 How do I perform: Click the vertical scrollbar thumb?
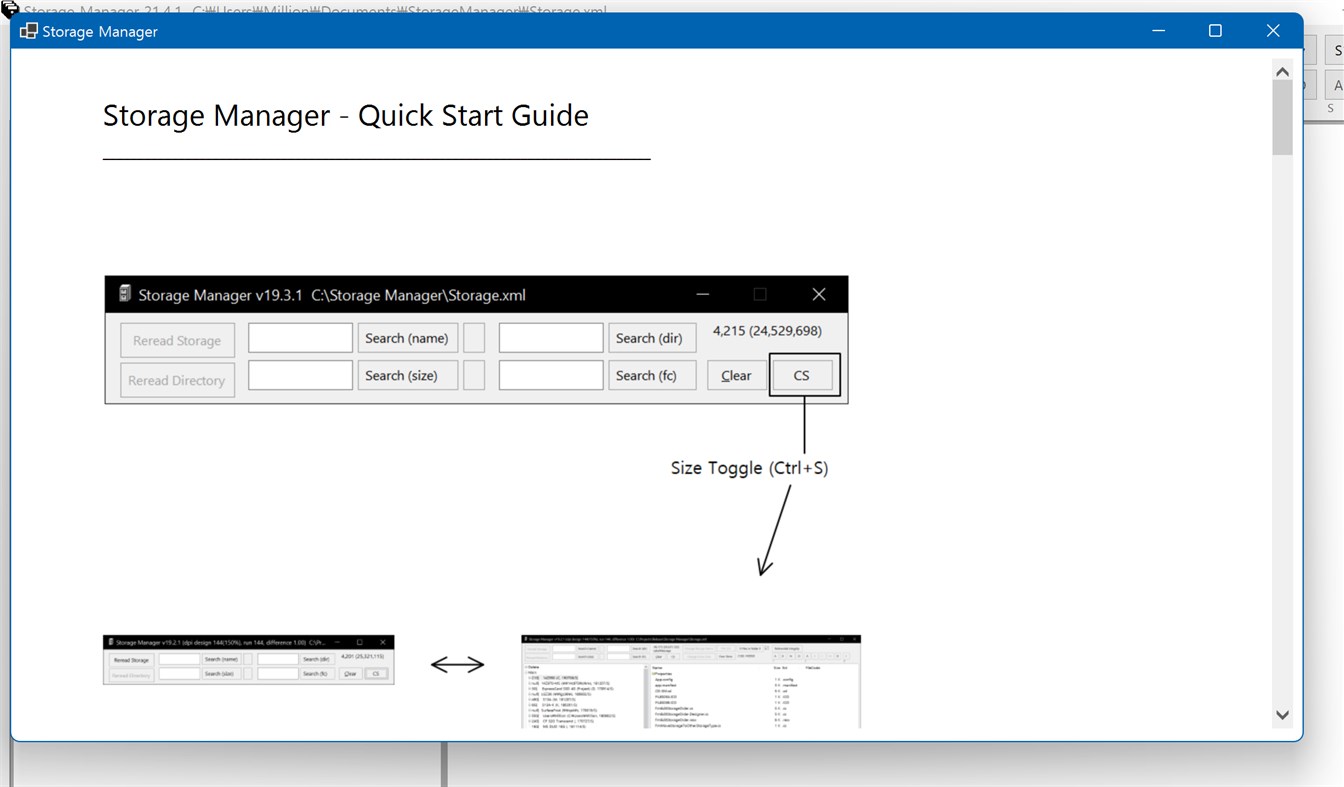click(1282, 118)
